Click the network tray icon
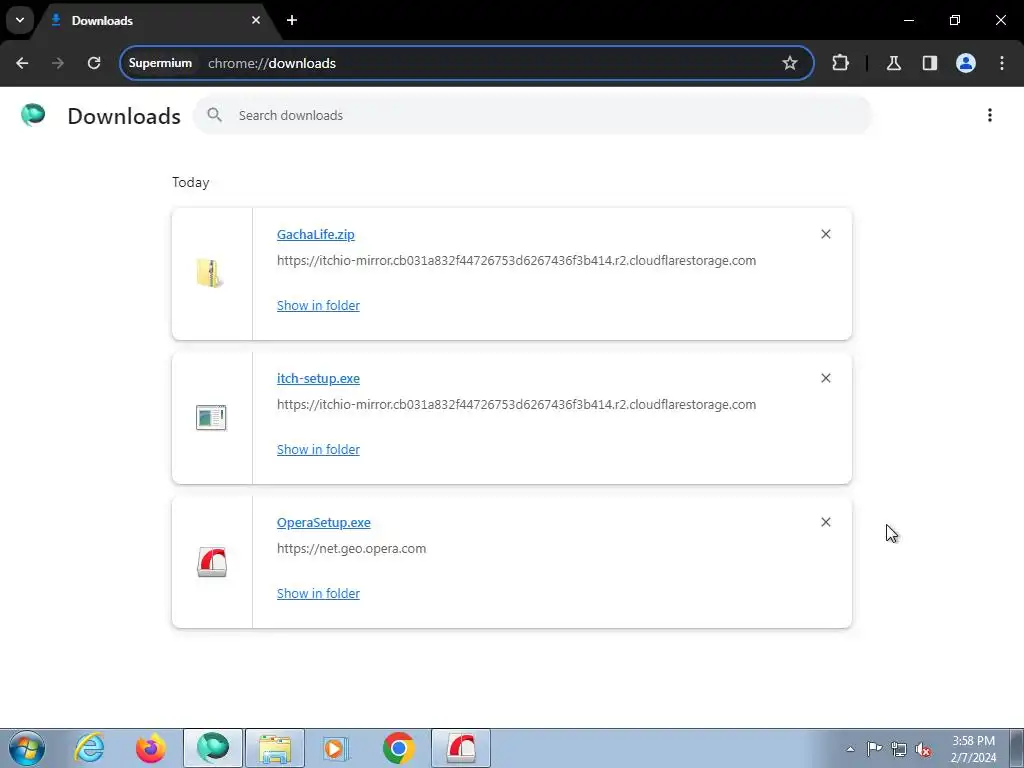The height and width of the screenshot is (768, 1024). click(x=899, y=749)
